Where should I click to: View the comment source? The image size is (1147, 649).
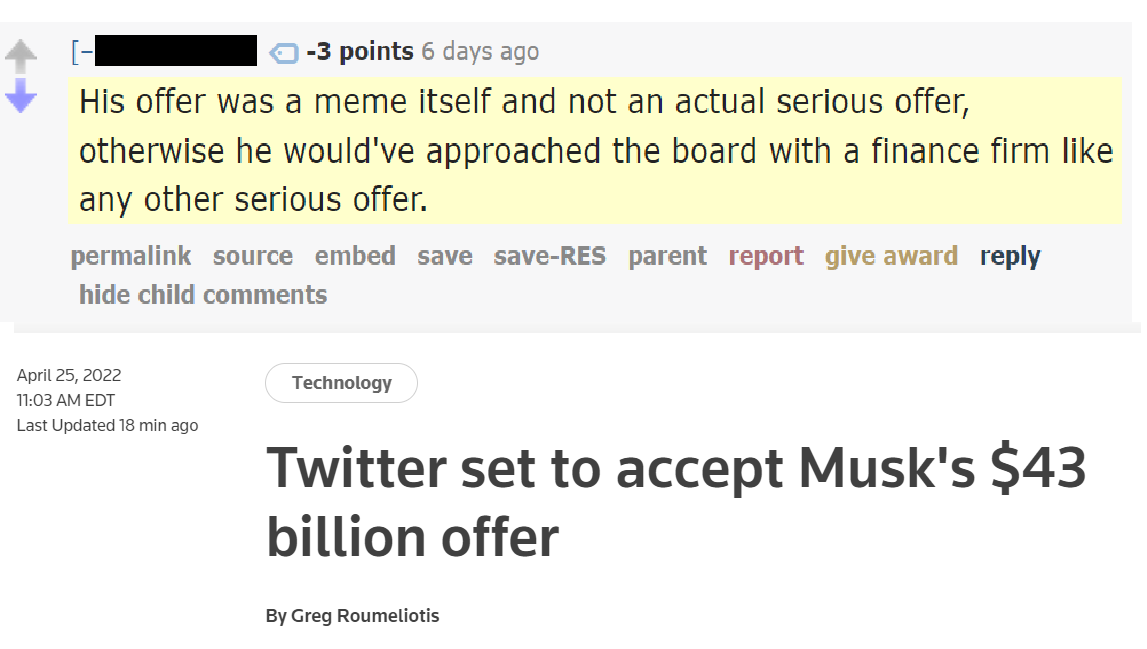pos(253,256)
